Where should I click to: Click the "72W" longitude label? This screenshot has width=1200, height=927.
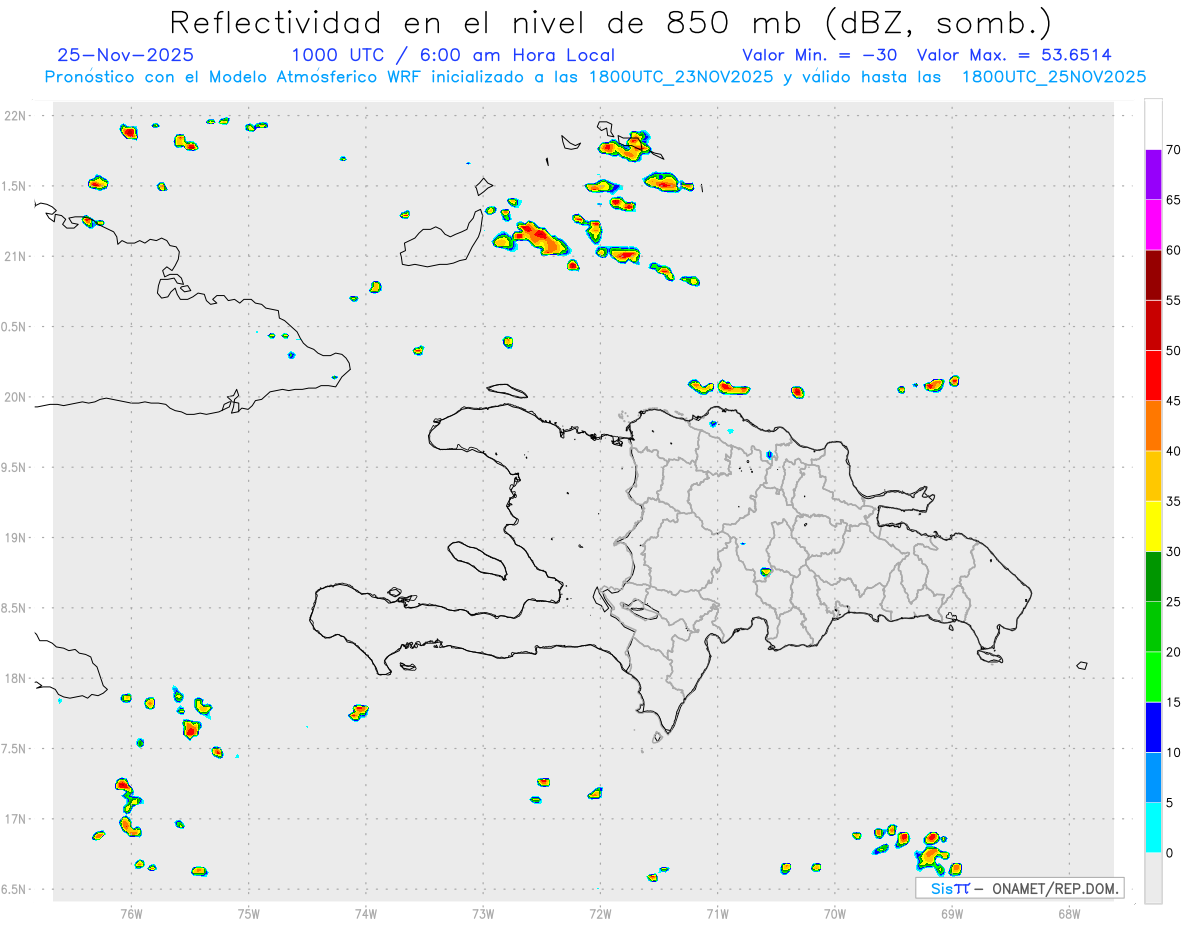(601, 912)
